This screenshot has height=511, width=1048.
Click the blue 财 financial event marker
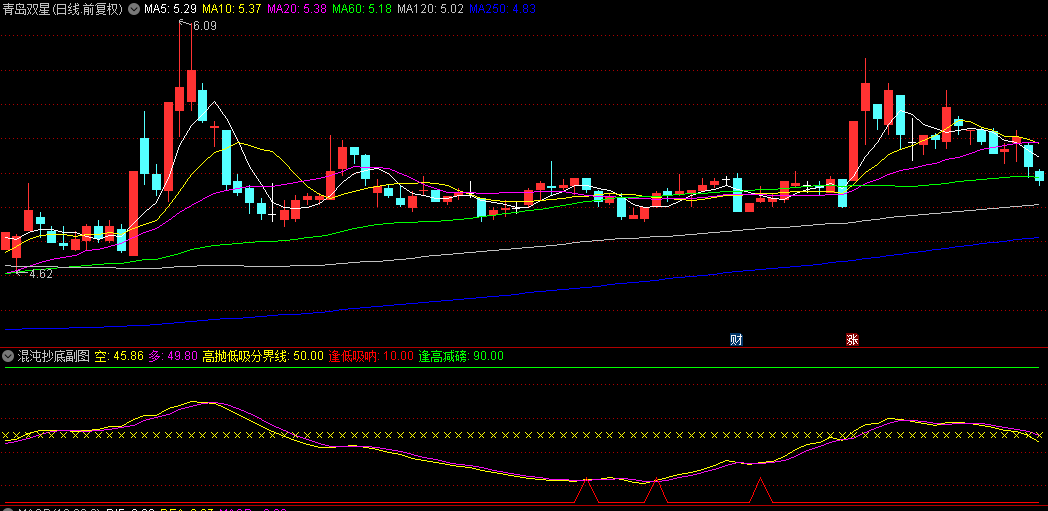tap(737, 339)
